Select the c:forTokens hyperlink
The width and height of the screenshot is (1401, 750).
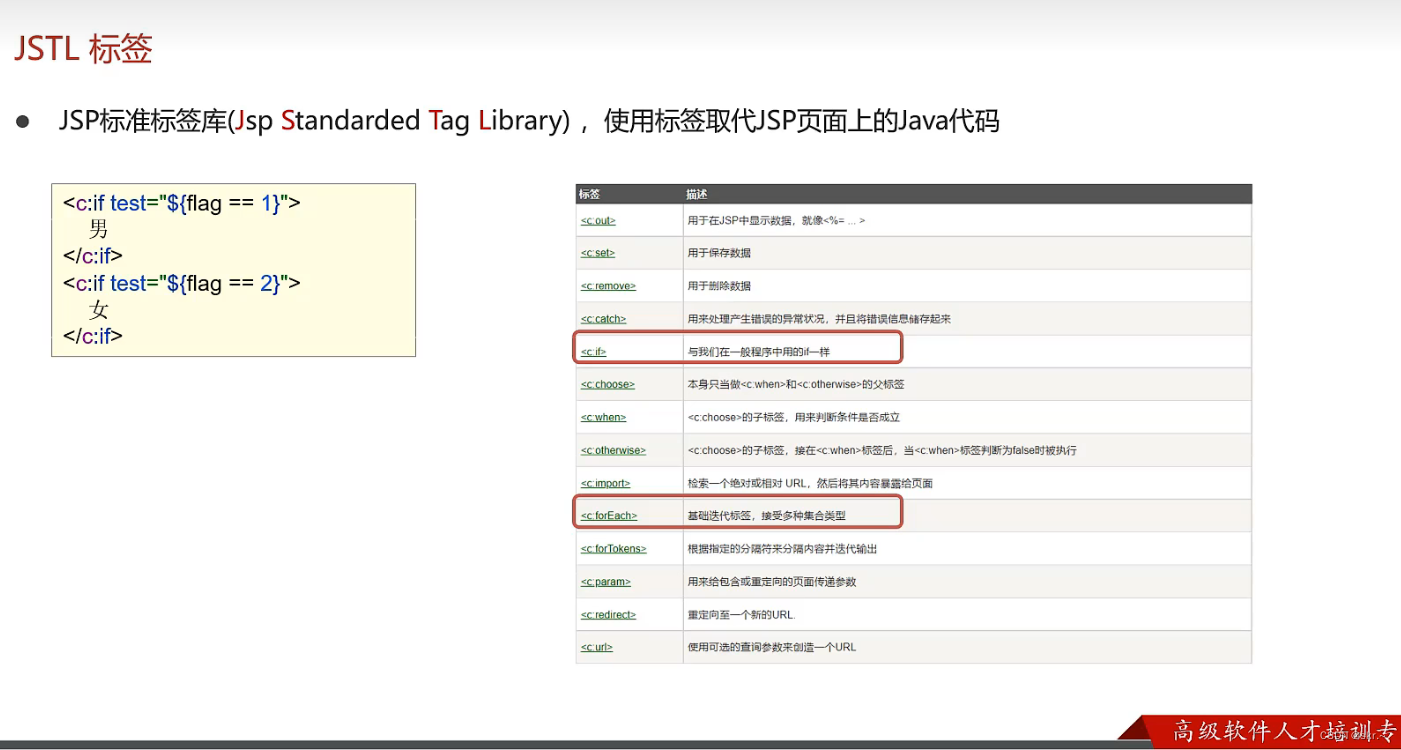pos(613,548)
